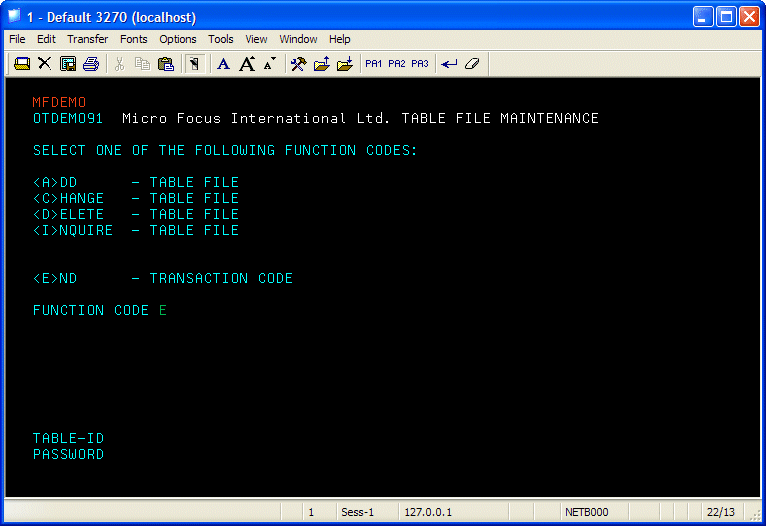The height and width of the screenshot is (526, 766).
Task: Close the Default 3270 window
Action: pyautogui.click(x=749, y=17)
